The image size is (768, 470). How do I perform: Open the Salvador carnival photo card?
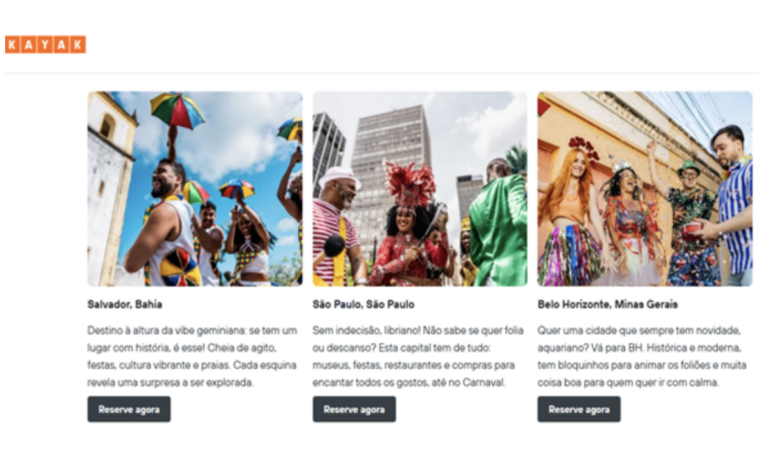point(195,188)
